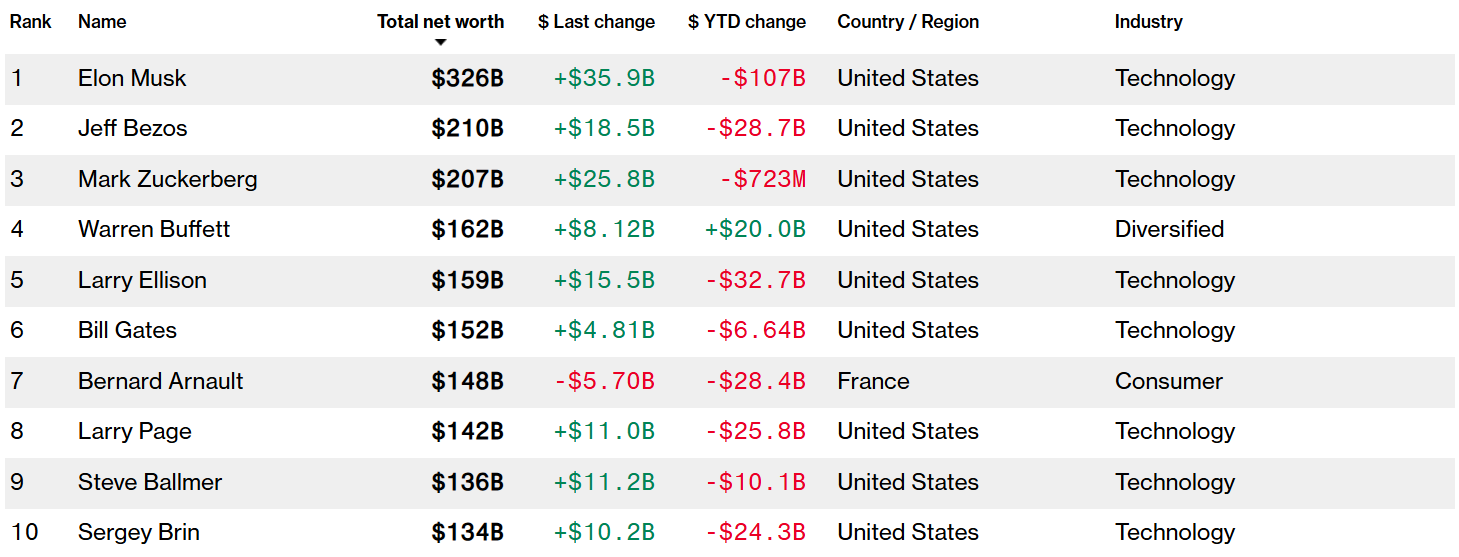The image size is (1459, 557).
Task: Click the Industry column header
Action: coord(1148,21)
